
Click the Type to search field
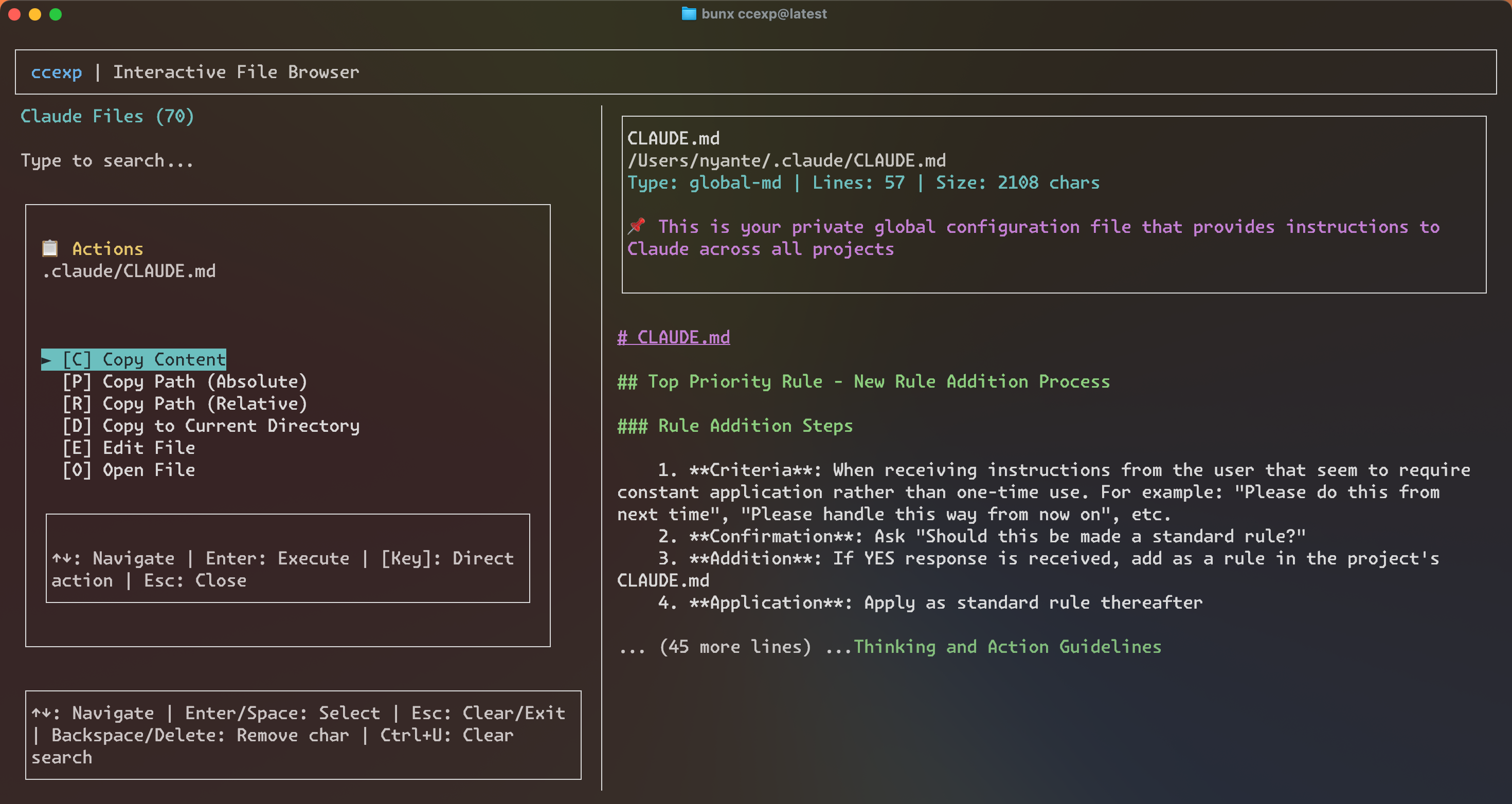107,160
